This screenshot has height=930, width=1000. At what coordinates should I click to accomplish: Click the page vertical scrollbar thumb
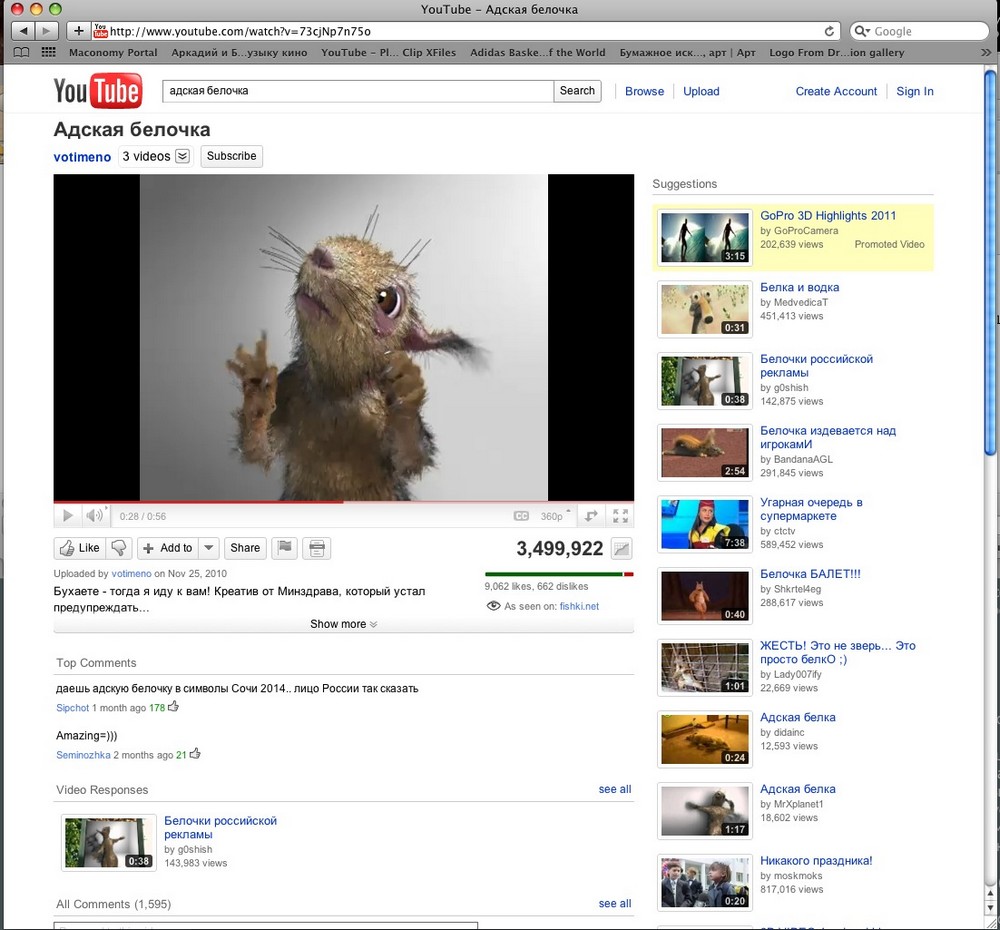coord(990,265)
